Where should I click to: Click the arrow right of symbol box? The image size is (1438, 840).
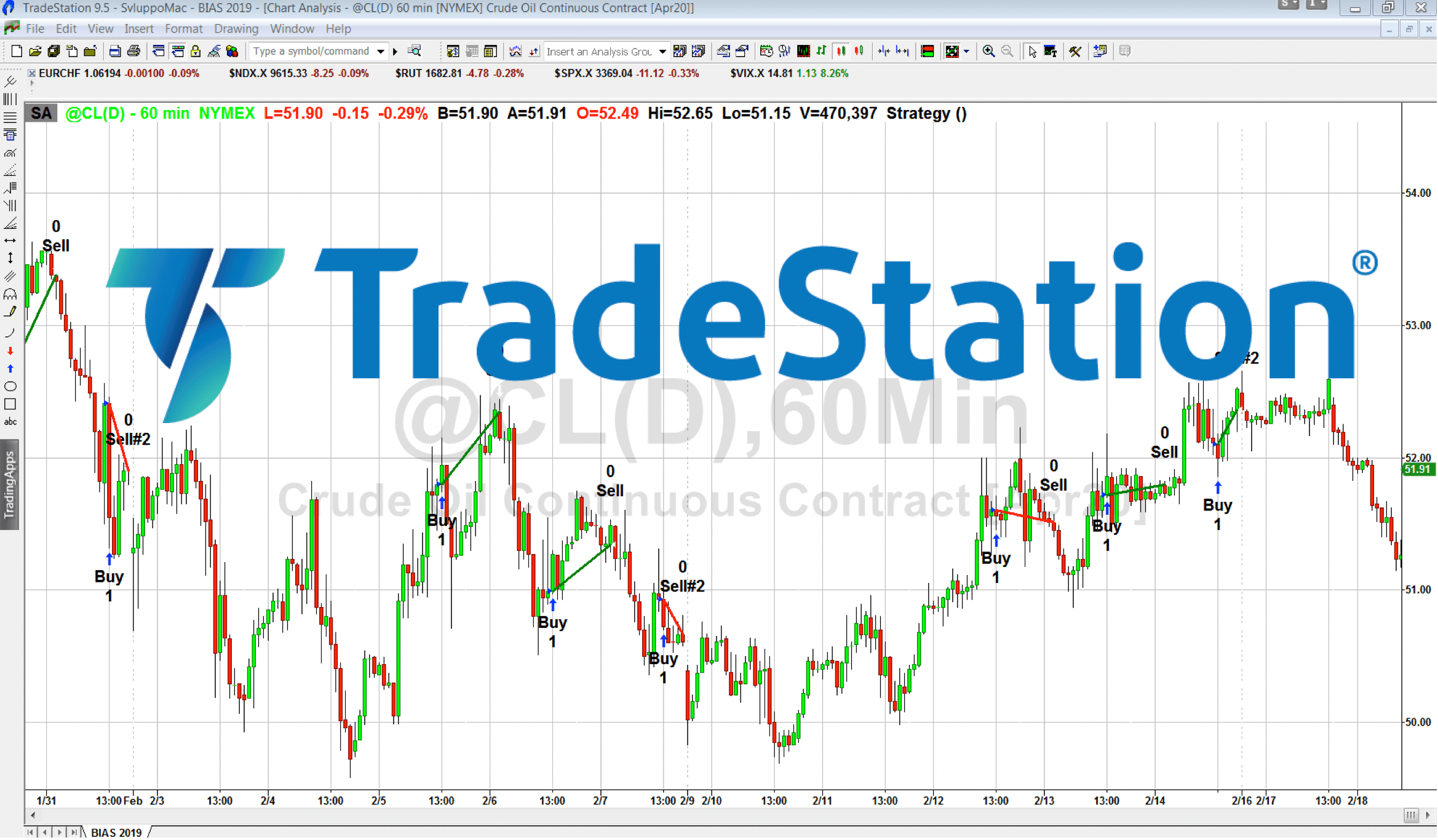395,52
